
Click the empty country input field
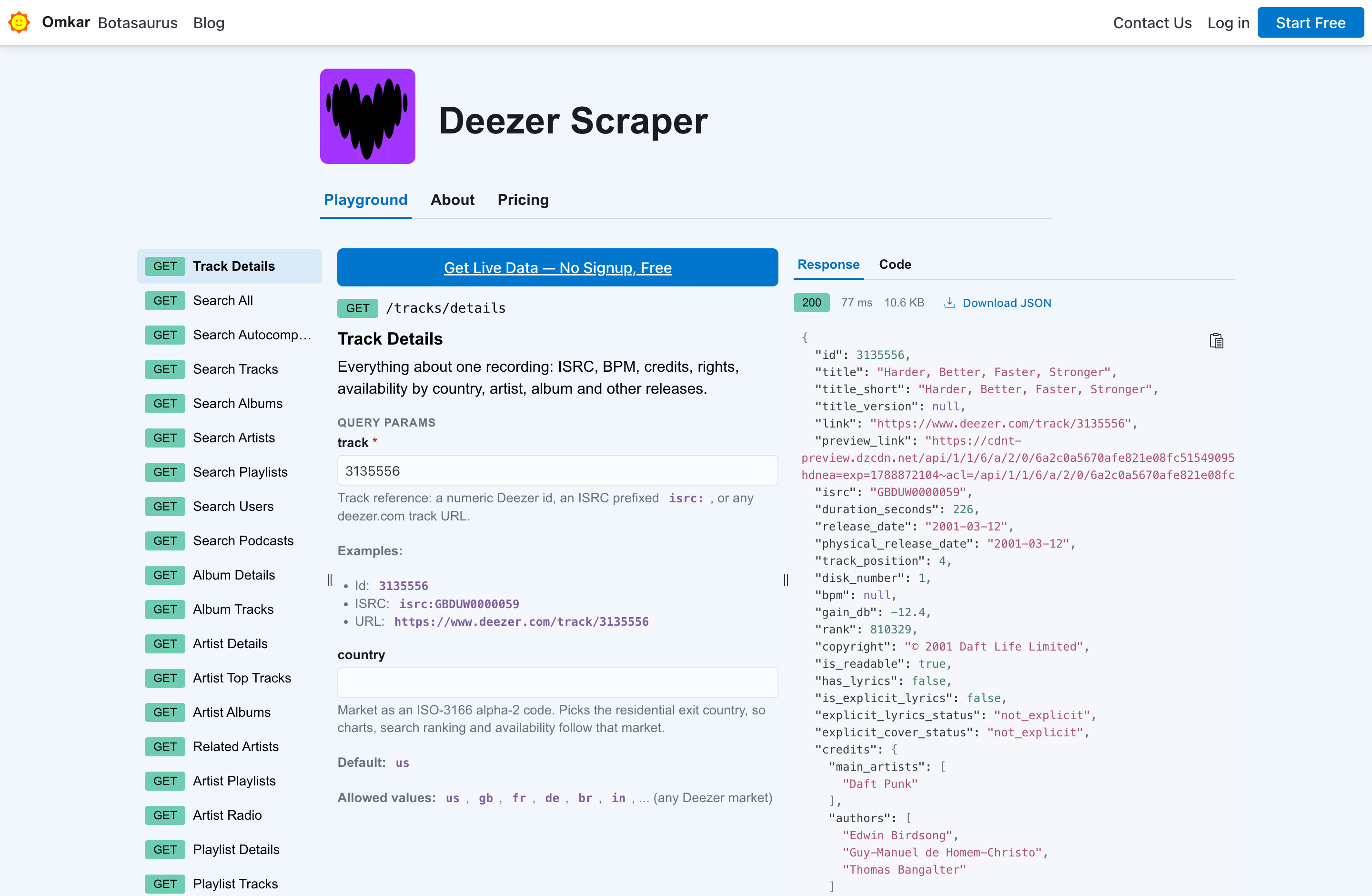557,682
